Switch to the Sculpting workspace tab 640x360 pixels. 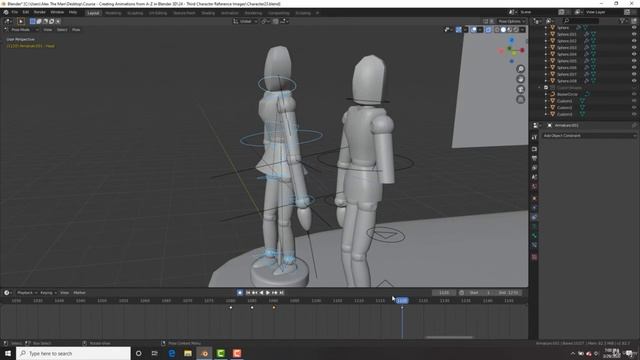(x=135, y=13)
